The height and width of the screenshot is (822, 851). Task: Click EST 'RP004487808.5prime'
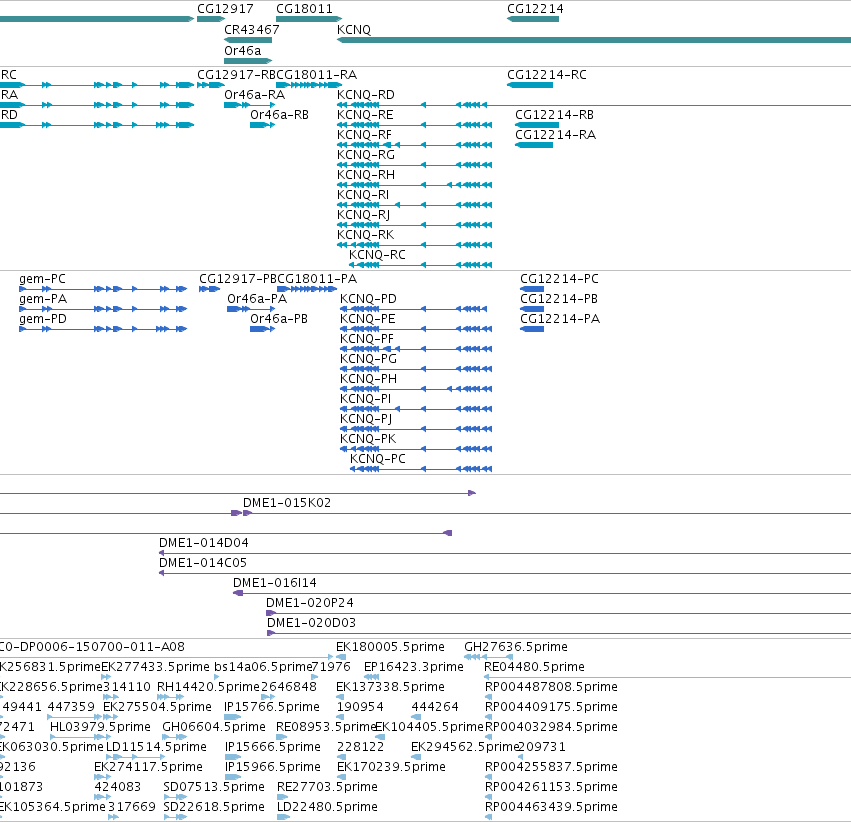[551, 687]
